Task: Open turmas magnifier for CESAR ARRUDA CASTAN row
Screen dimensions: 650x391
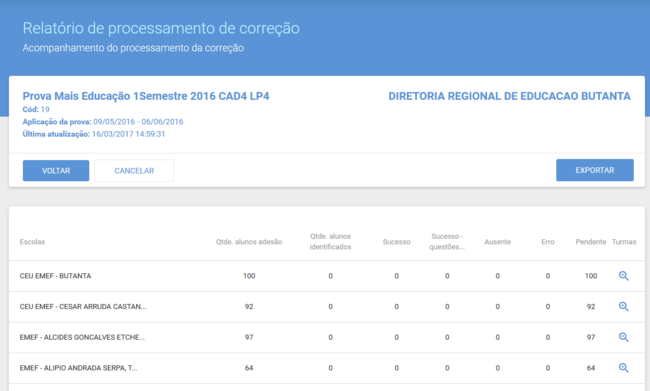Action: pyautogui.click(x=623, y=306)
